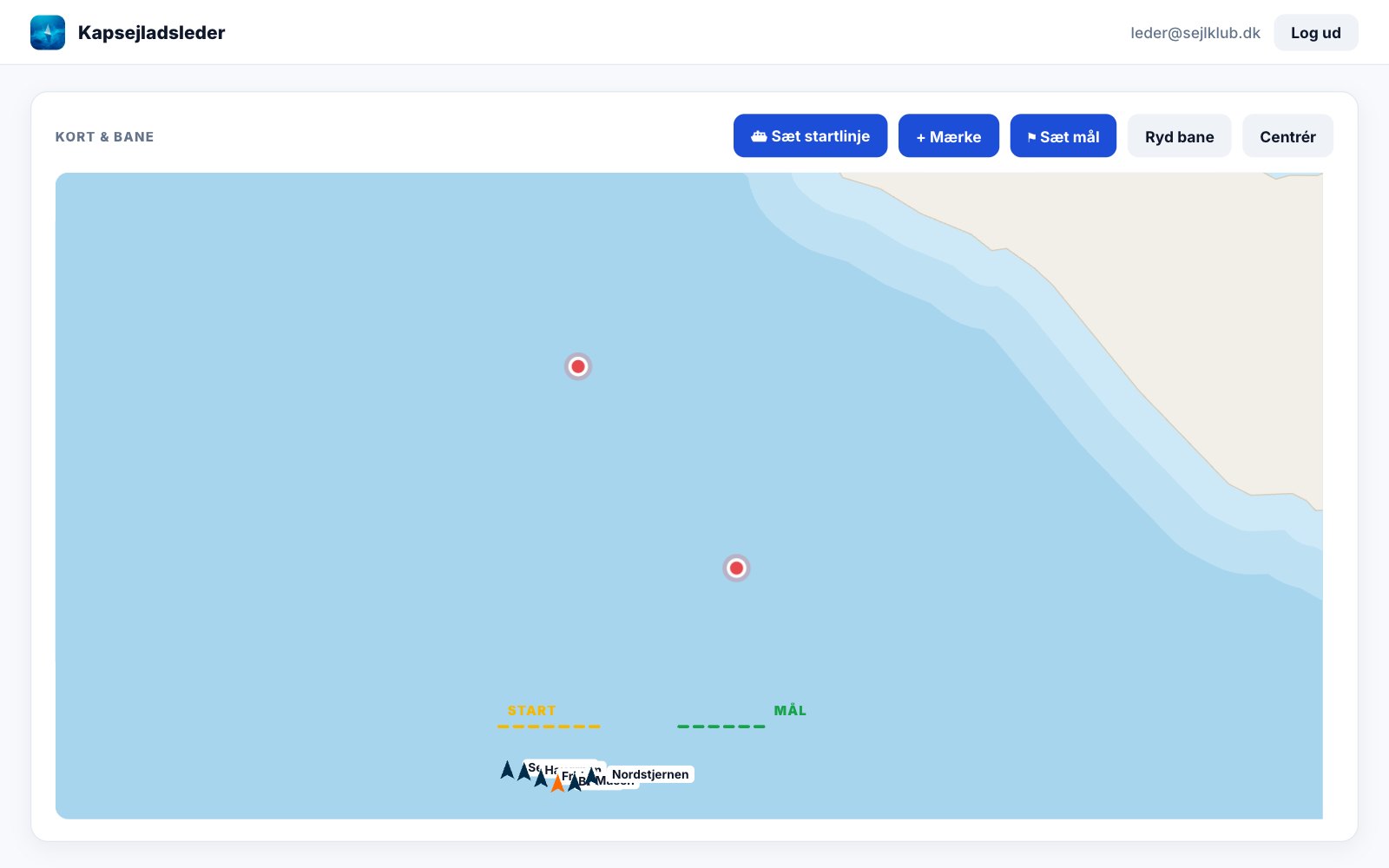Recenter the map with Centrér

point(1287,135)
